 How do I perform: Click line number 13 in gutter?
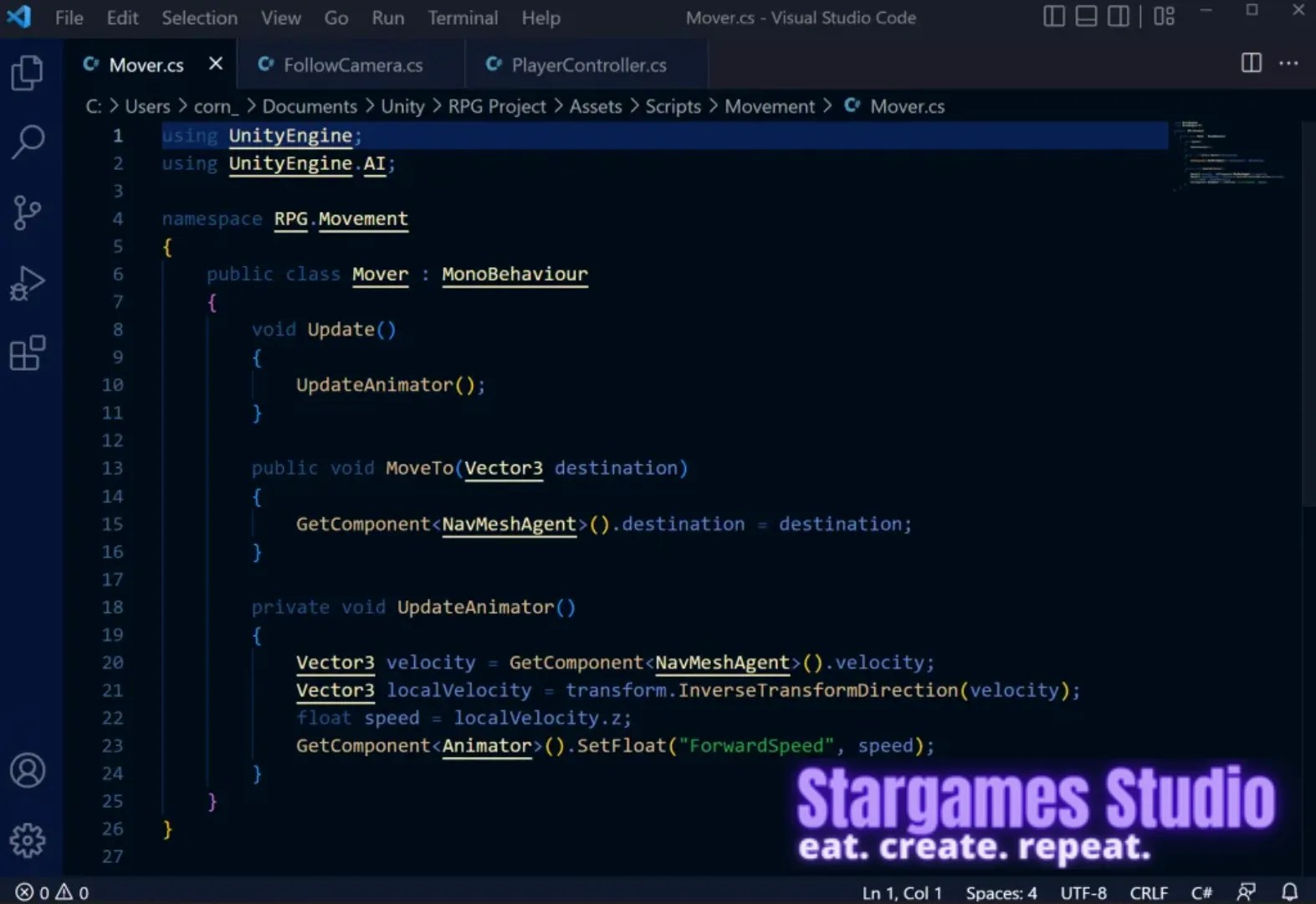(x=112, y=468)
